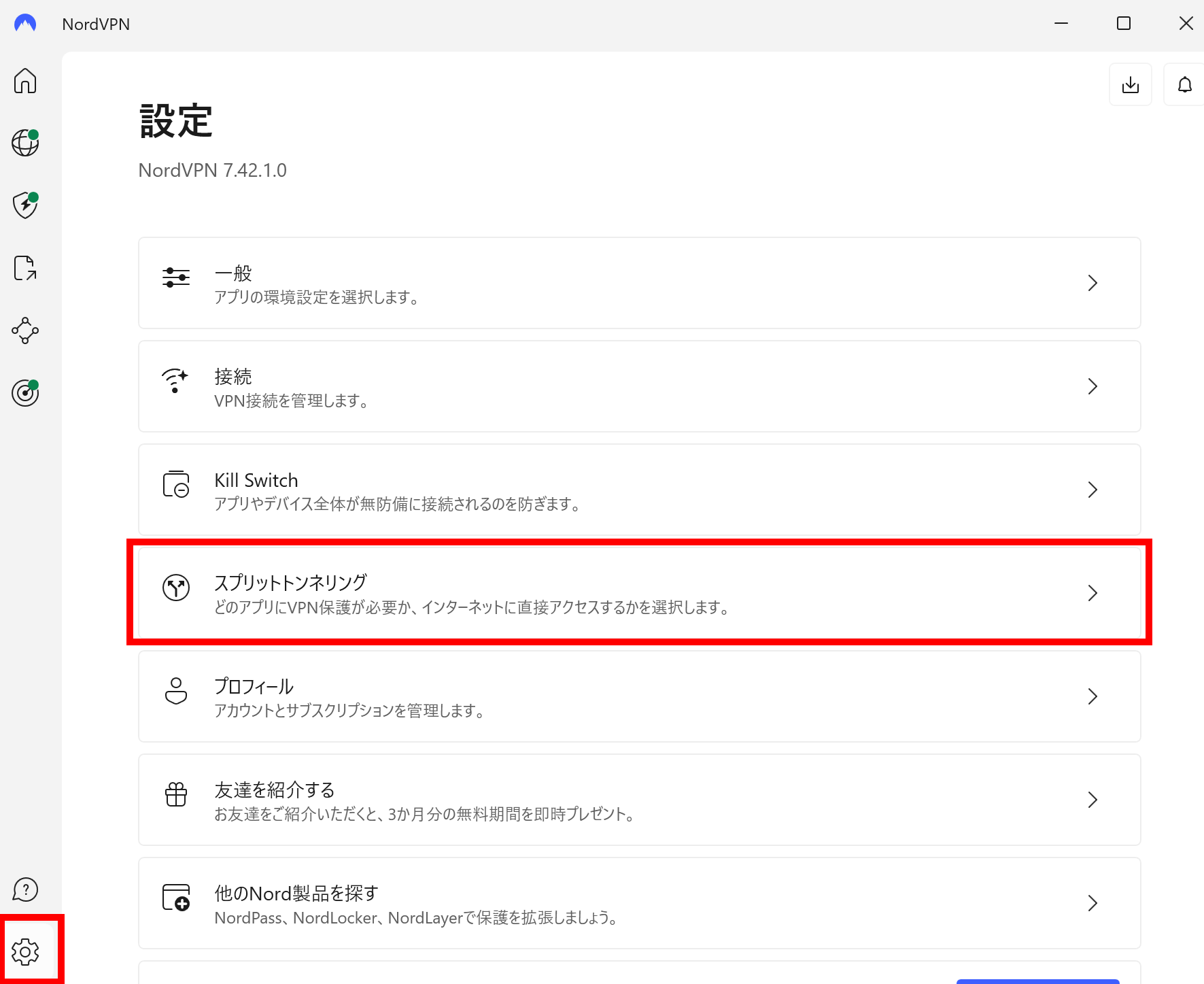This screenshot has width=1204, height=984.
Task: Minimize the NordVPN window
Action: (1061, 24)
